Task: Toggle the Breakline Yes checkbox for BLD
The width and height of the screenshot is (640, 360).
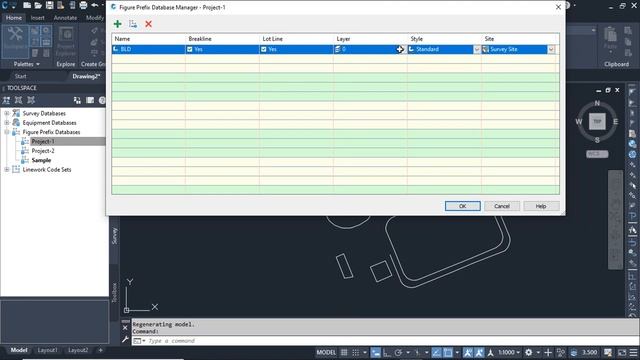Action: pos(190,49)
